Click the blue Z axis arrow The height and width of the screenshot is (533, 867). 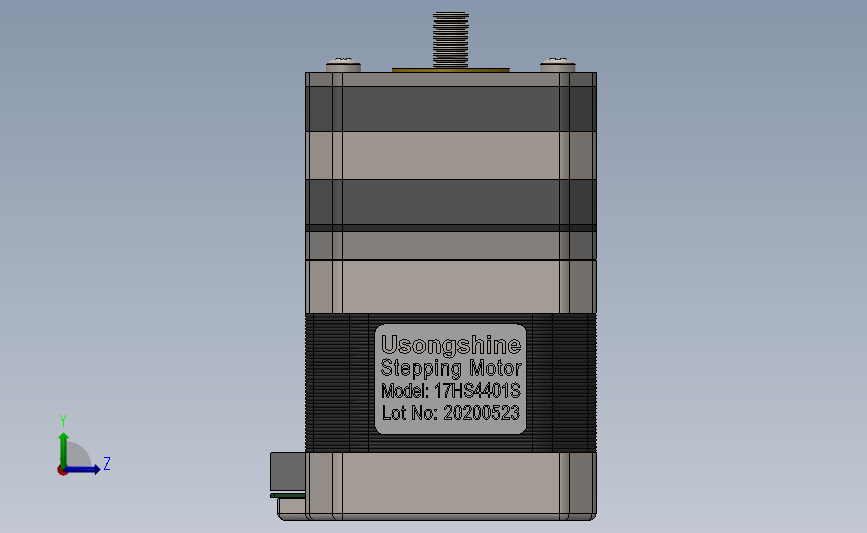pyautogui.click(x=82, y=470)
